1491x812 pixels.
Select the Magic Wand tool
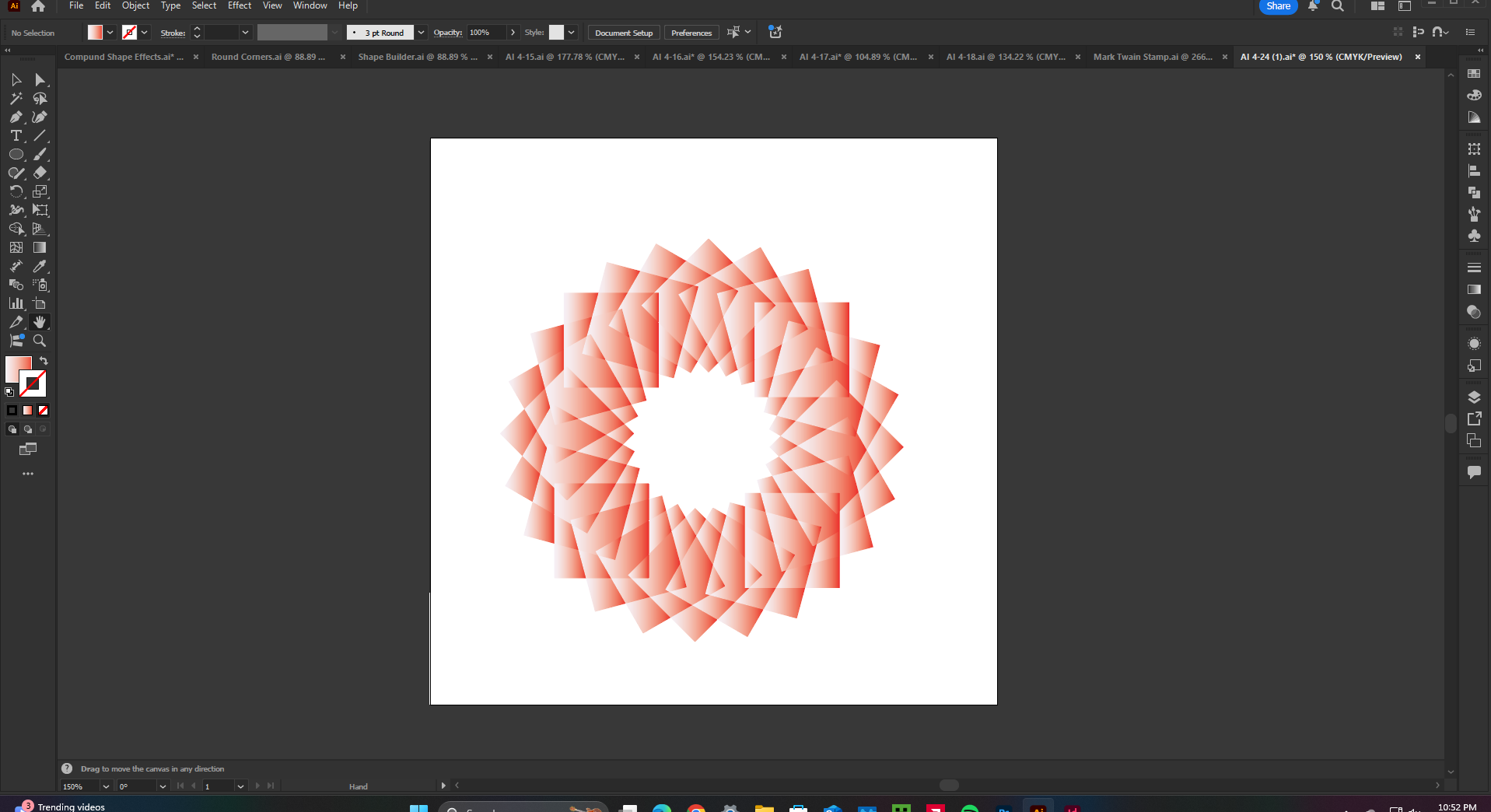point(16,99)
